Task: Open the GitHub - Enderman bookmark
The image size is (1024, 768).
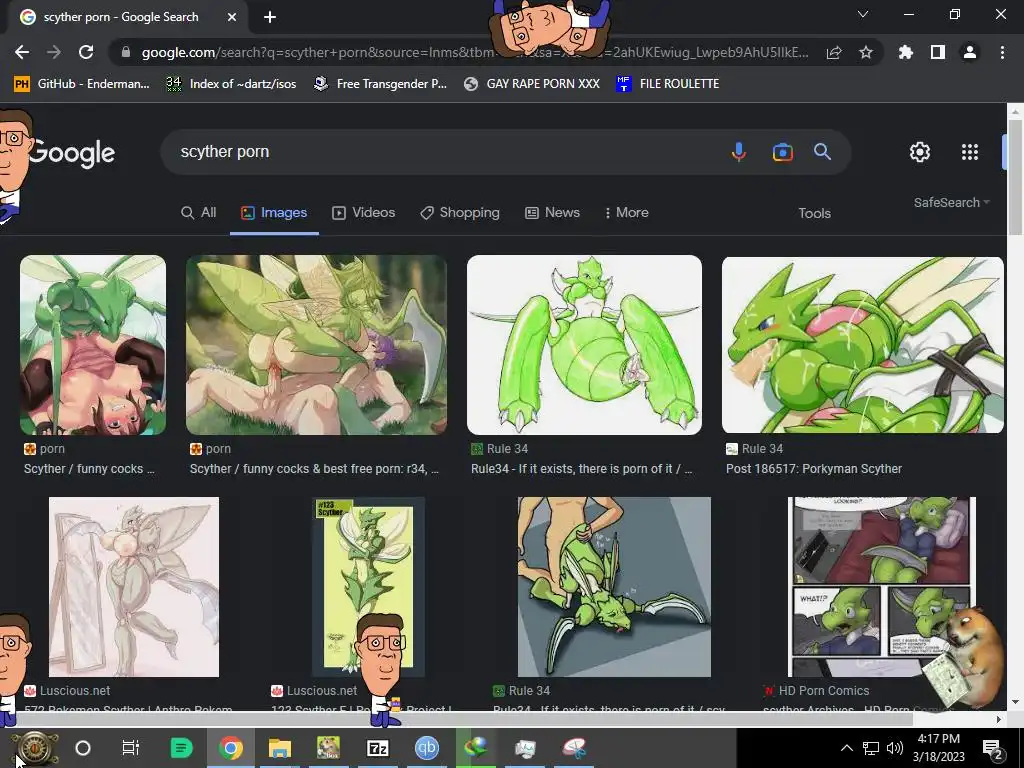Action: 82,84
